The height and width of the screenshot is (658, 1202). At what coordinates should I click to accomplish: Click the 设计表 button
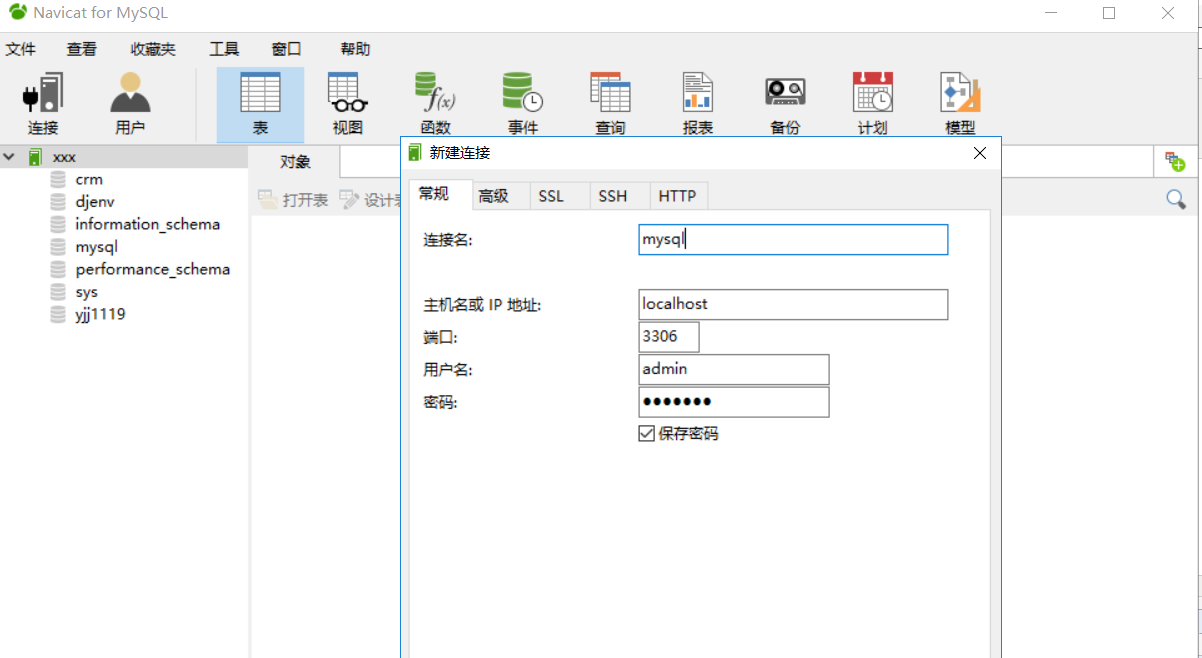[370, 200]
